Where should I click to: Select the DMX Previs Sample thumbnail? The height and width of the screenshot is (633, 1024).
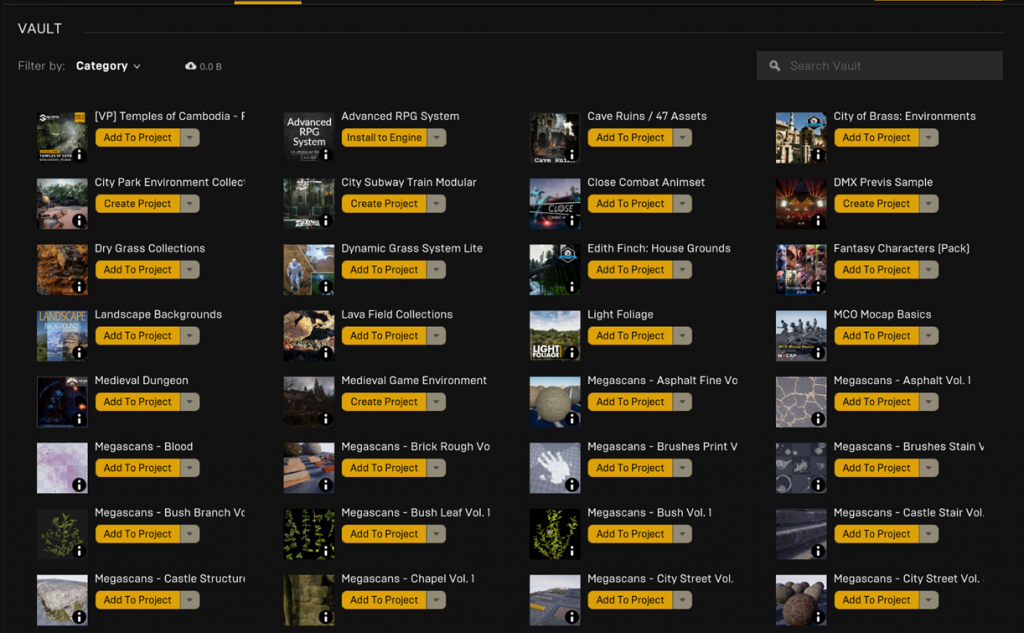pyautogui.click(x=801, y=203)
